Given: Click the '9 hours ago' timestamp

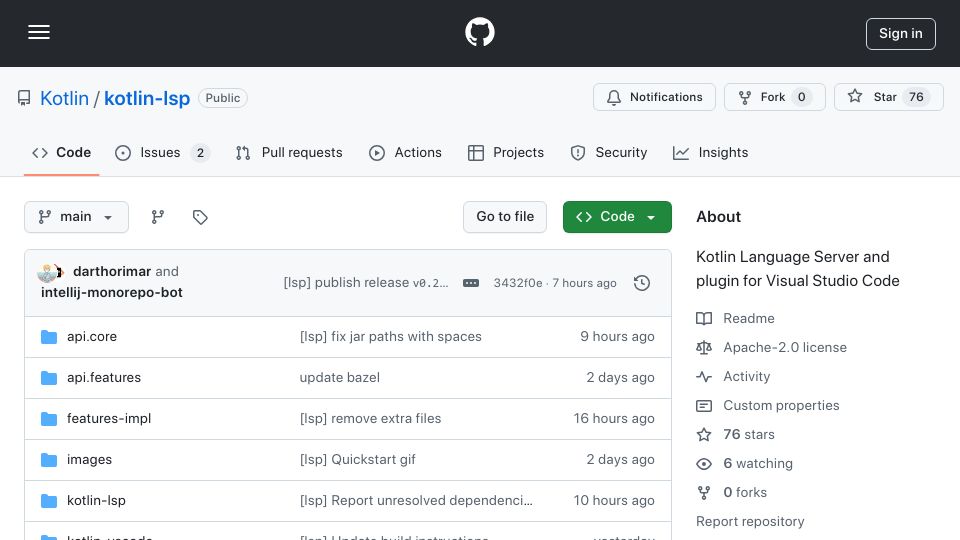Looking at the screenshot, I should click(617, 336).
